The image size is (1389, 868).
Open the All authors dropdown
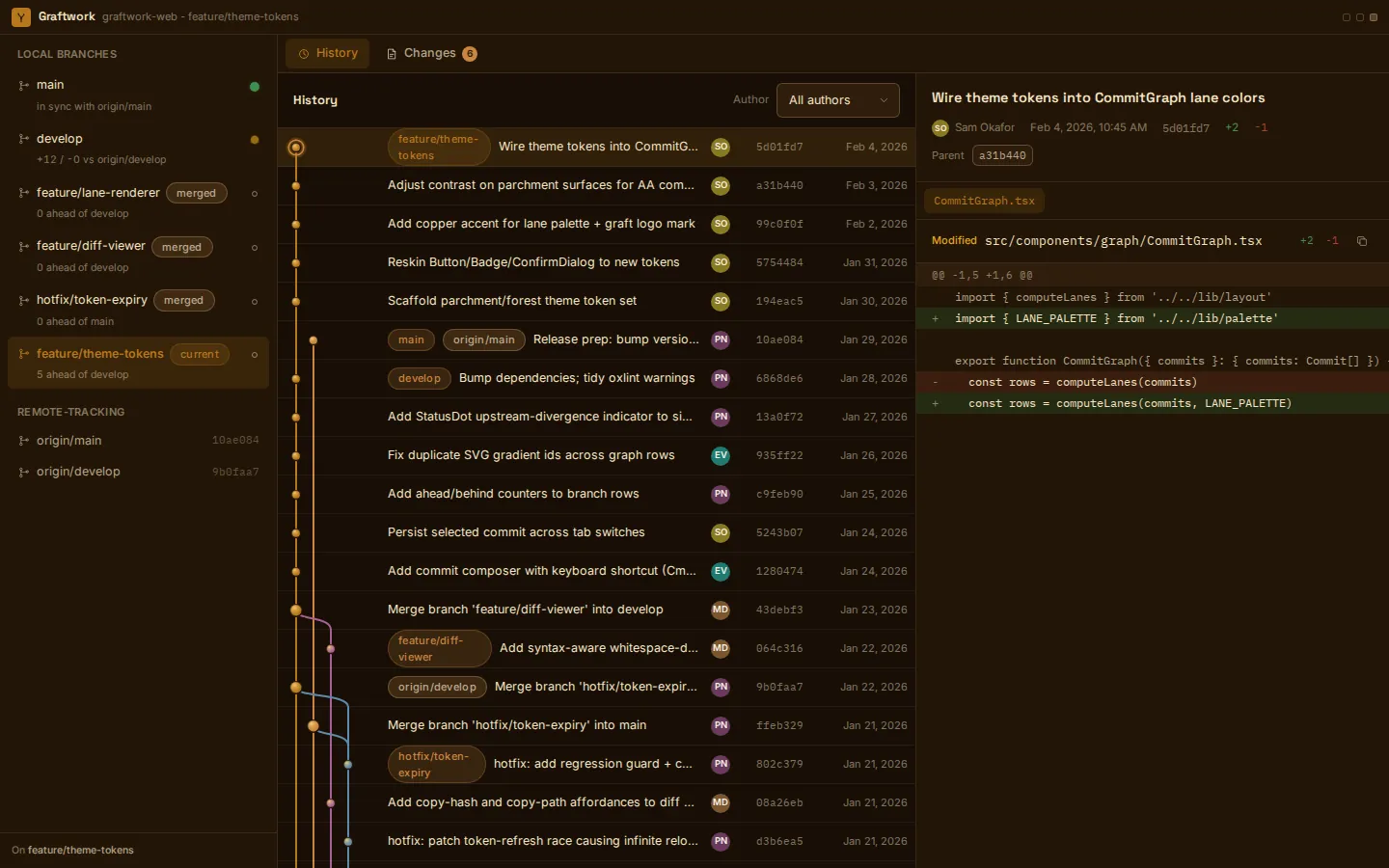[838, 100]
